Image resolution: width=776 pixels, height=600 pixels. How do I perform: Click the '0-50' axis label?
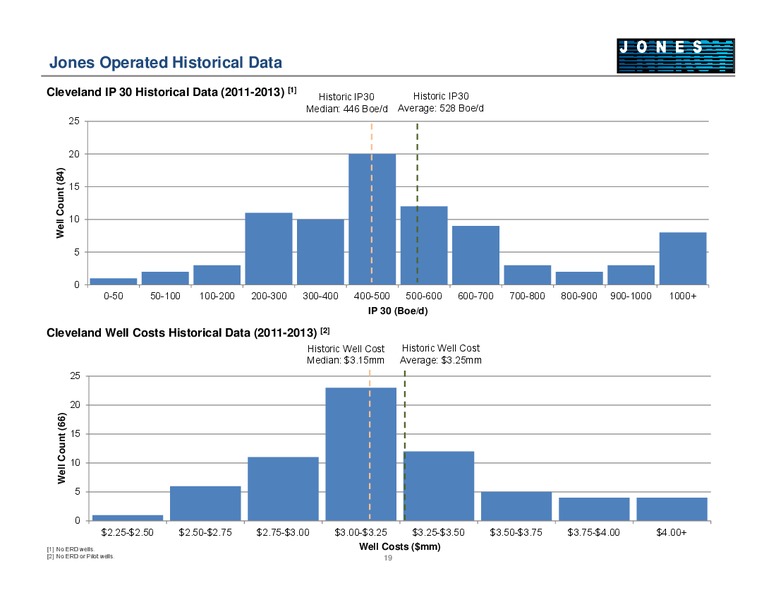[113, 296]
